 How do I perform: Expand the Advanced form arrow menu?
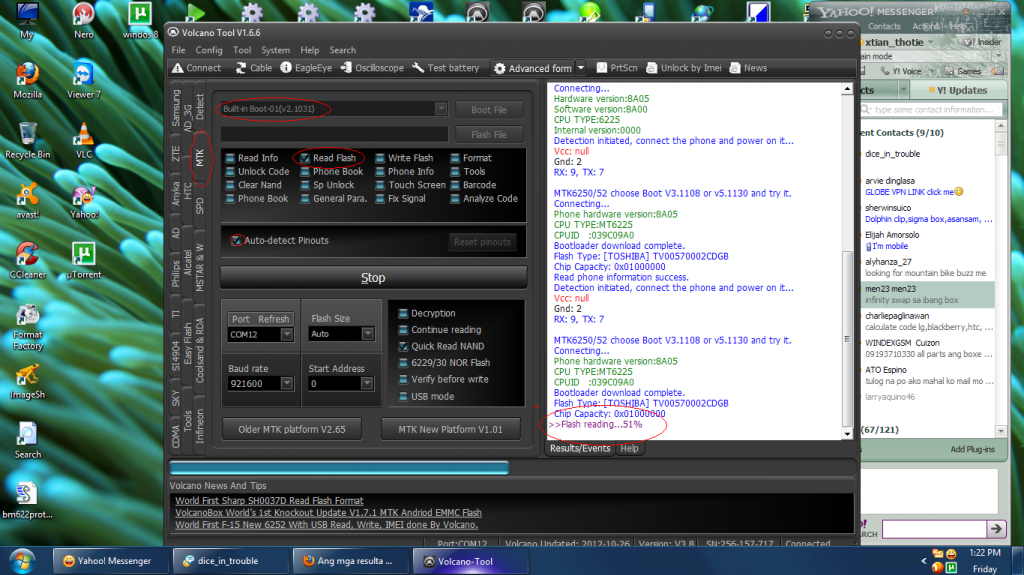[581, 67]
